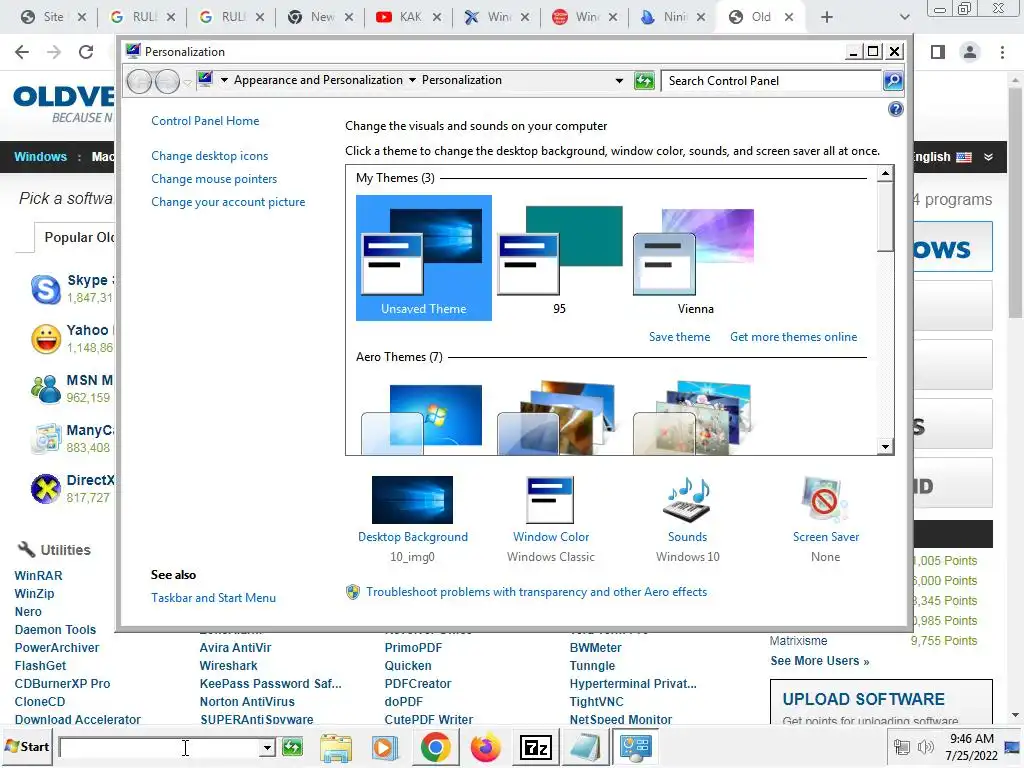
Task: Click the theme list scroll down arrow
Action: (x=885, y=447)
